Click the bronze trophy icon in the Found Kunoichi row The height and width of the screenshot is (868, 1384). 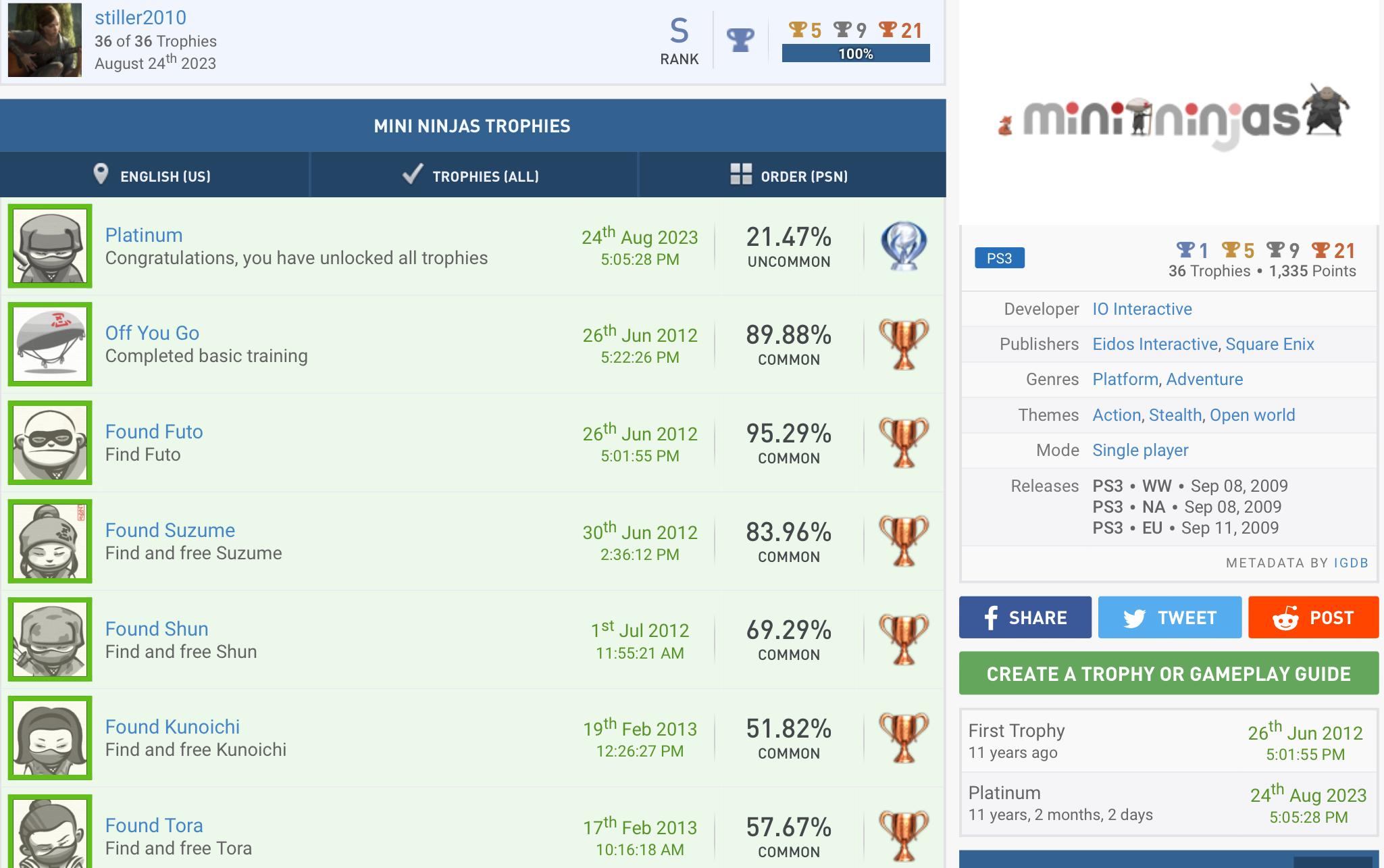[904, 738]
